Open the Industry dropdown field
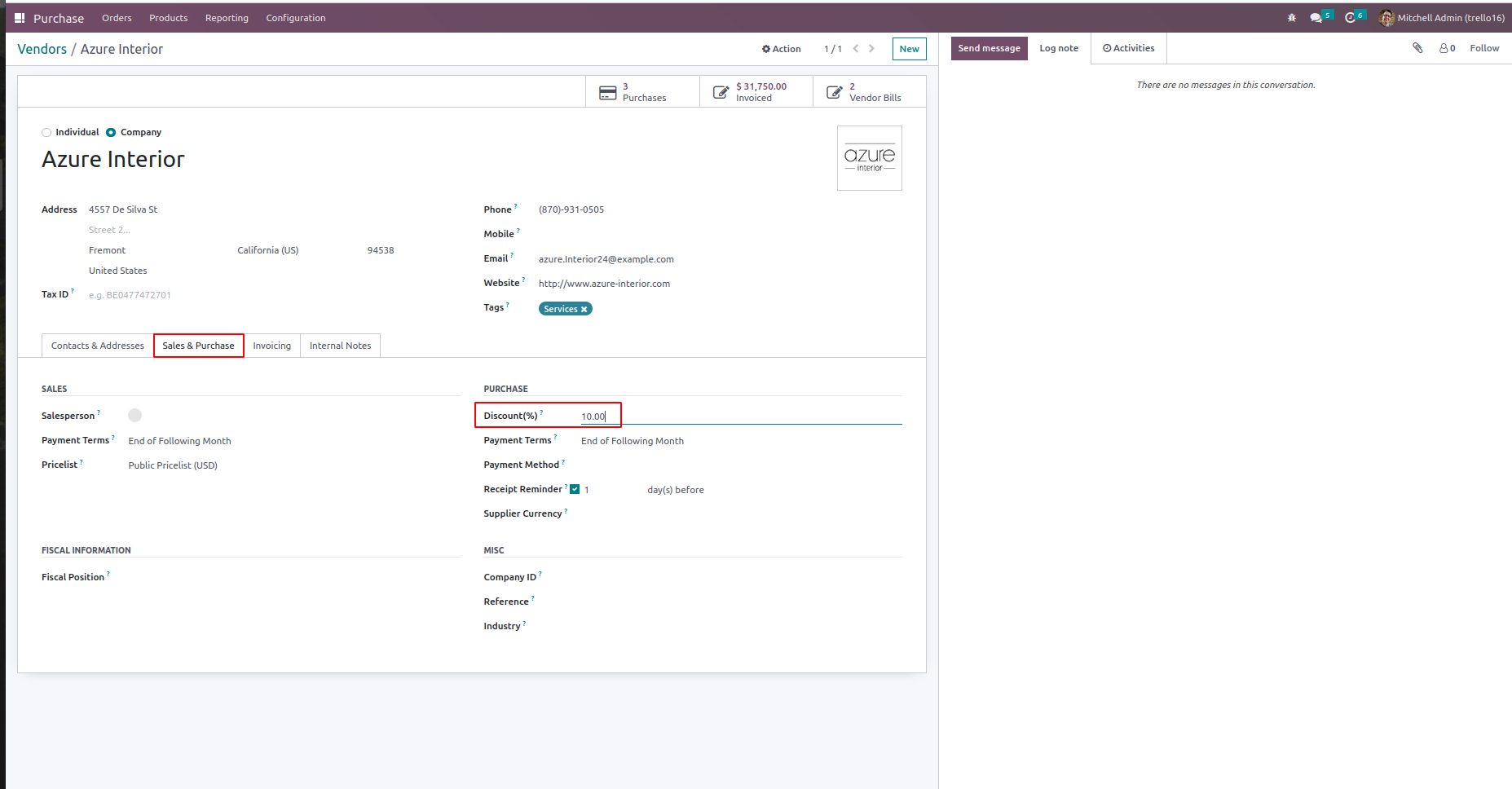This screenshot has height=789, width=1512. pyautogui.click(x=741, y=626)
